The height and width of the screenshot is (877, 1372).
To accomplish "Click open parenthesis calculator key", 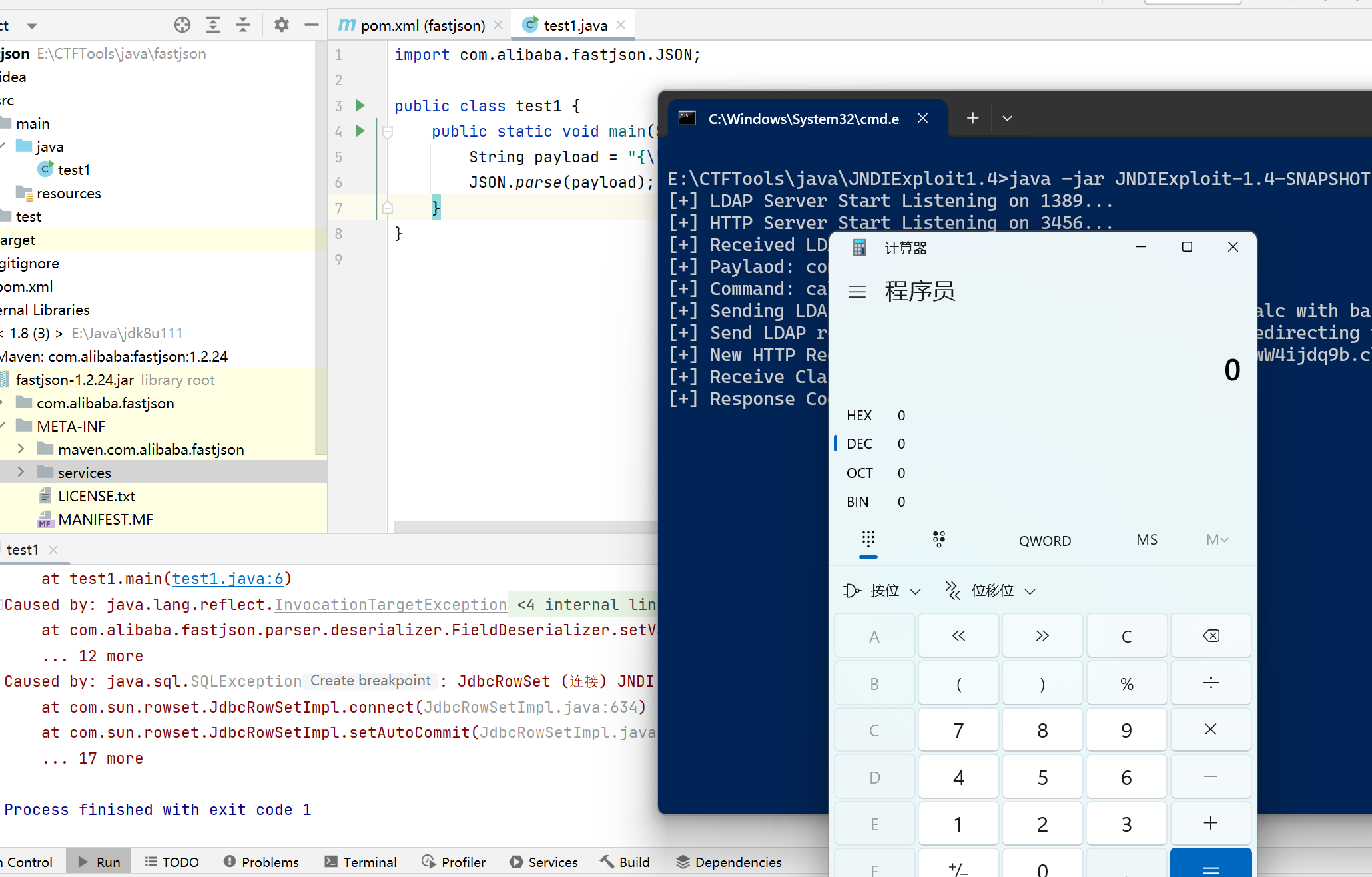I will tap(958, 683).
